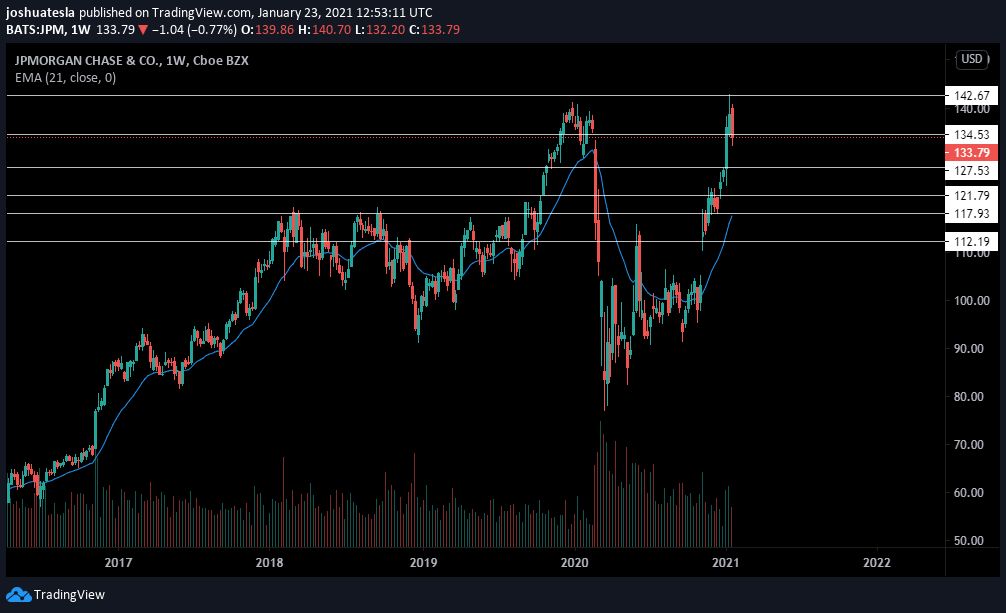Select the 117.93 price level label
Image resolution: width=1006 pixels, height=613 pixels.
pyautogui.click(x=971, y=214)
